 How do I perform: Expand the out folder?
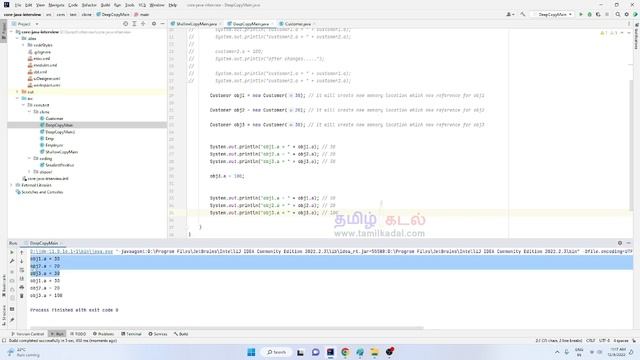[18, 92]
